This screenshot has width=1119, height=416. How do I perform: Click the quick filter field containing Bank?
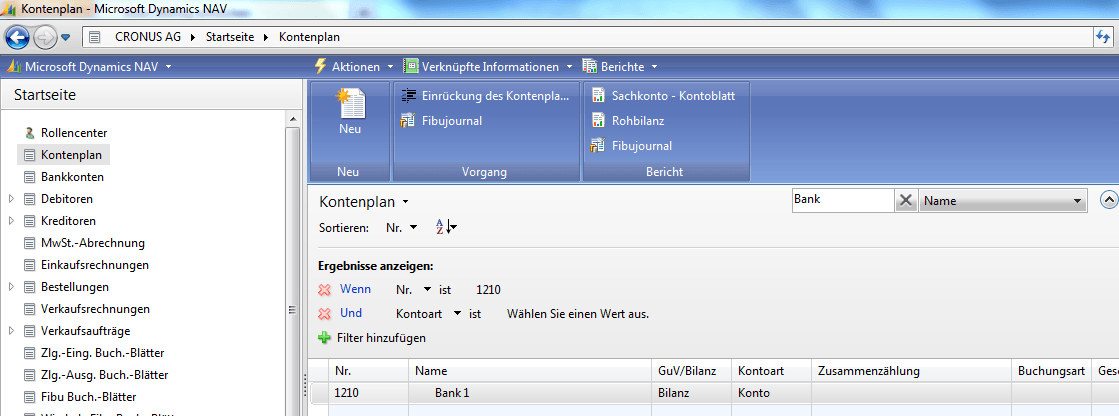[843, 201]
